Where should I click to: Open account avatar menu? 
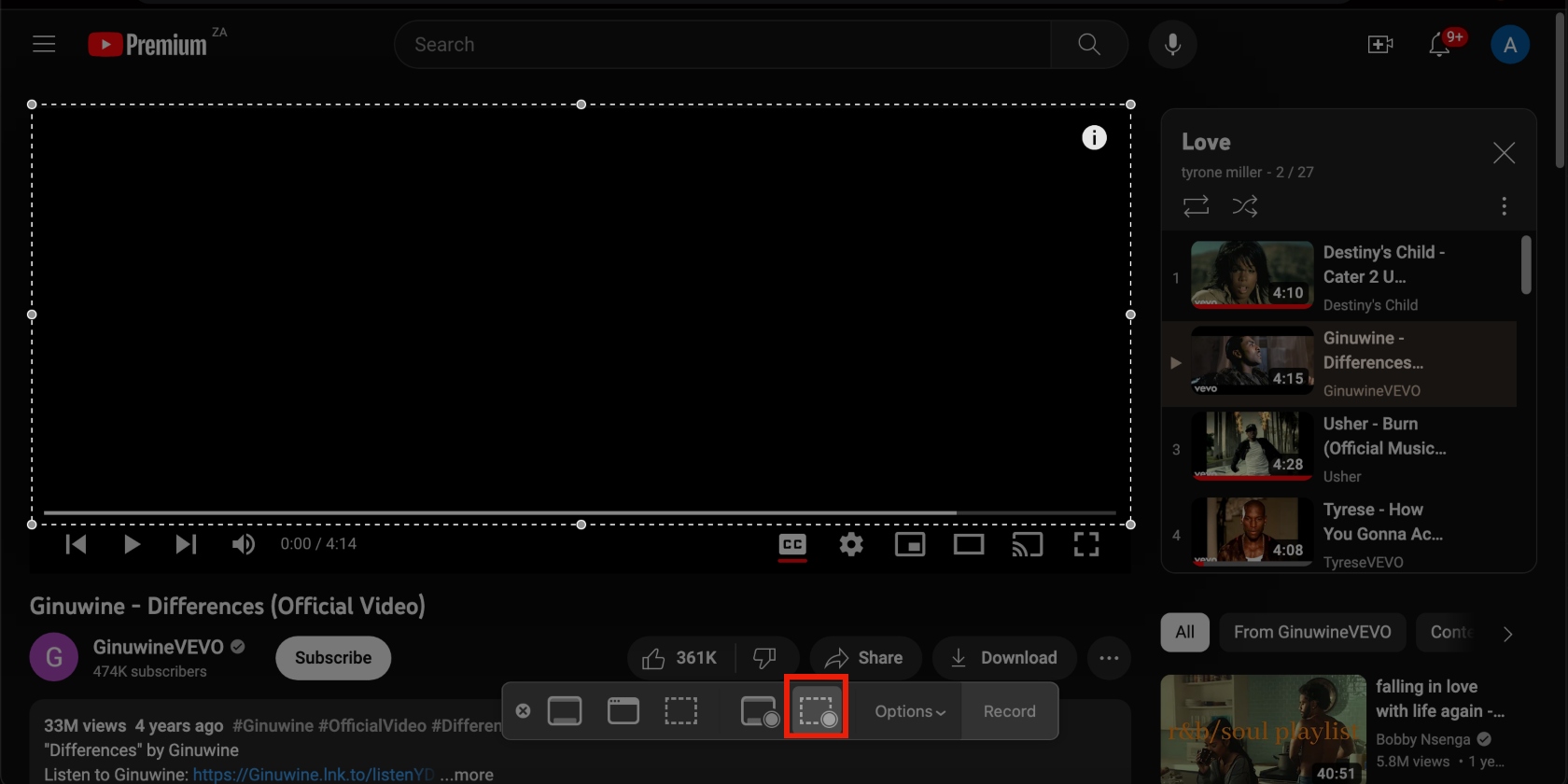coord(1510,44)
